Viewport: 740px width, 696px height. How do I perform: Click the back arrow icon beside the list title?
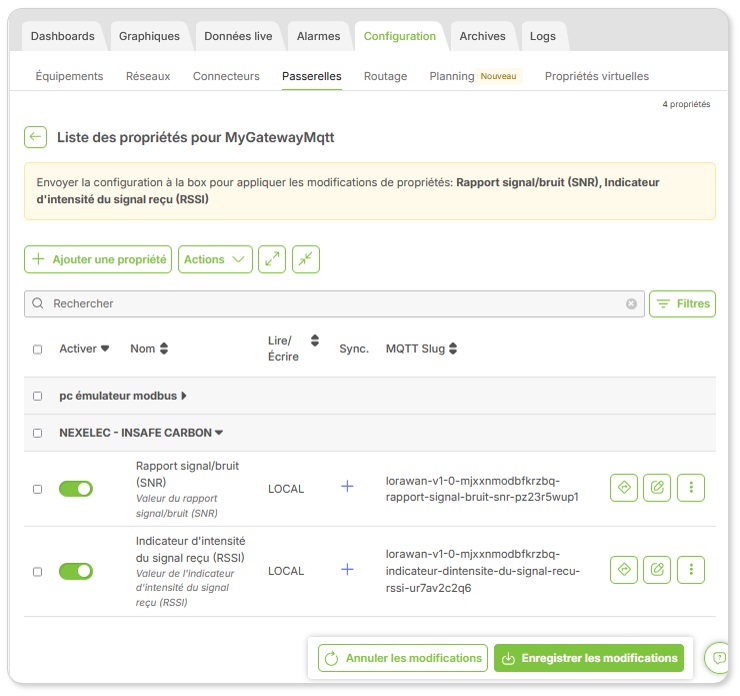35,137
